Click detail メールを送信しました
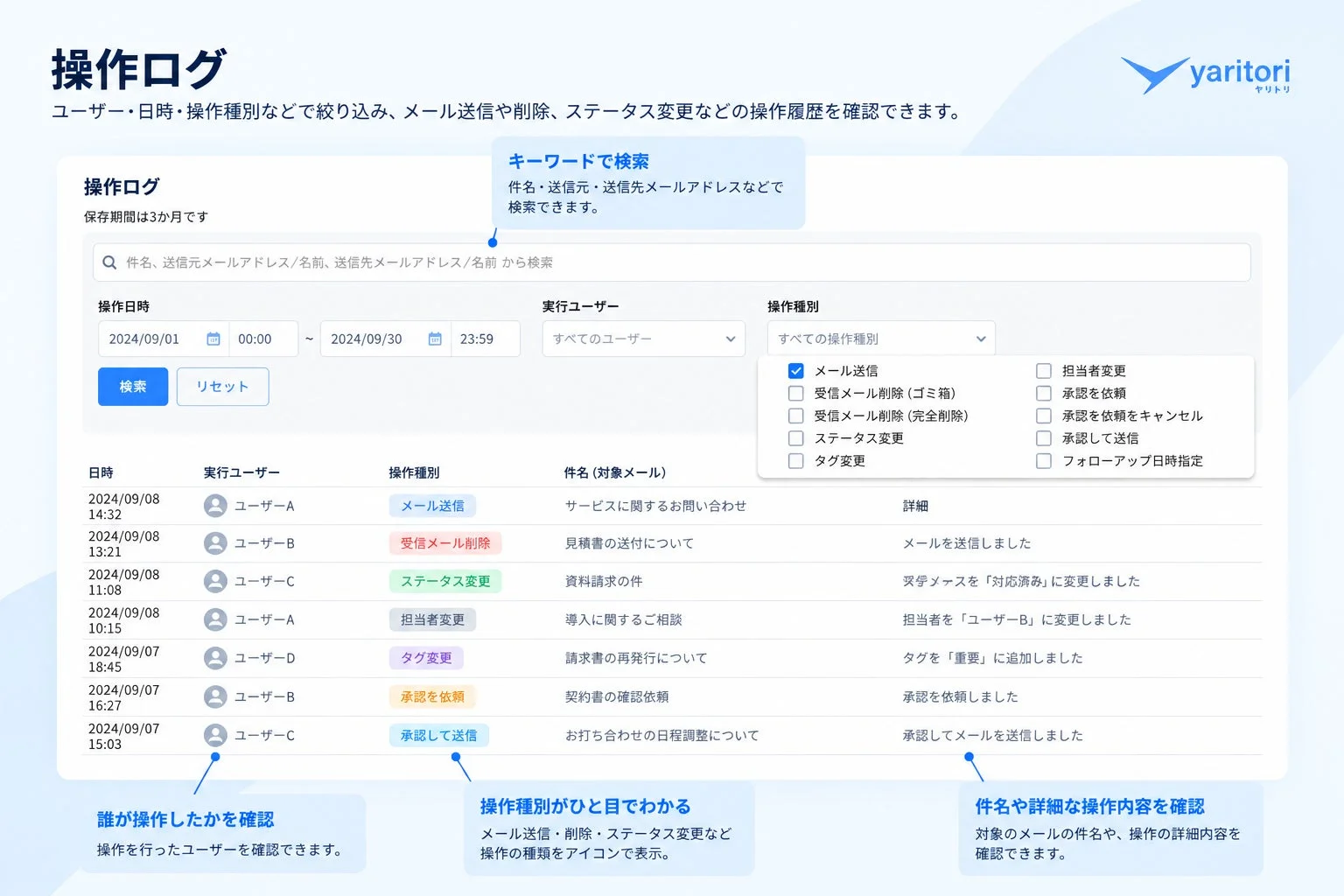The width and height of the screenshot is (1344, 896). point(967,543)
